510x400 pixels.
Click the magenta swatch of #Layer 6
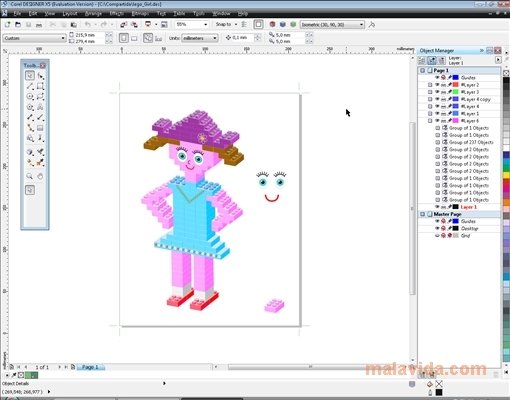pyautogui.click(x=456, y=121)
